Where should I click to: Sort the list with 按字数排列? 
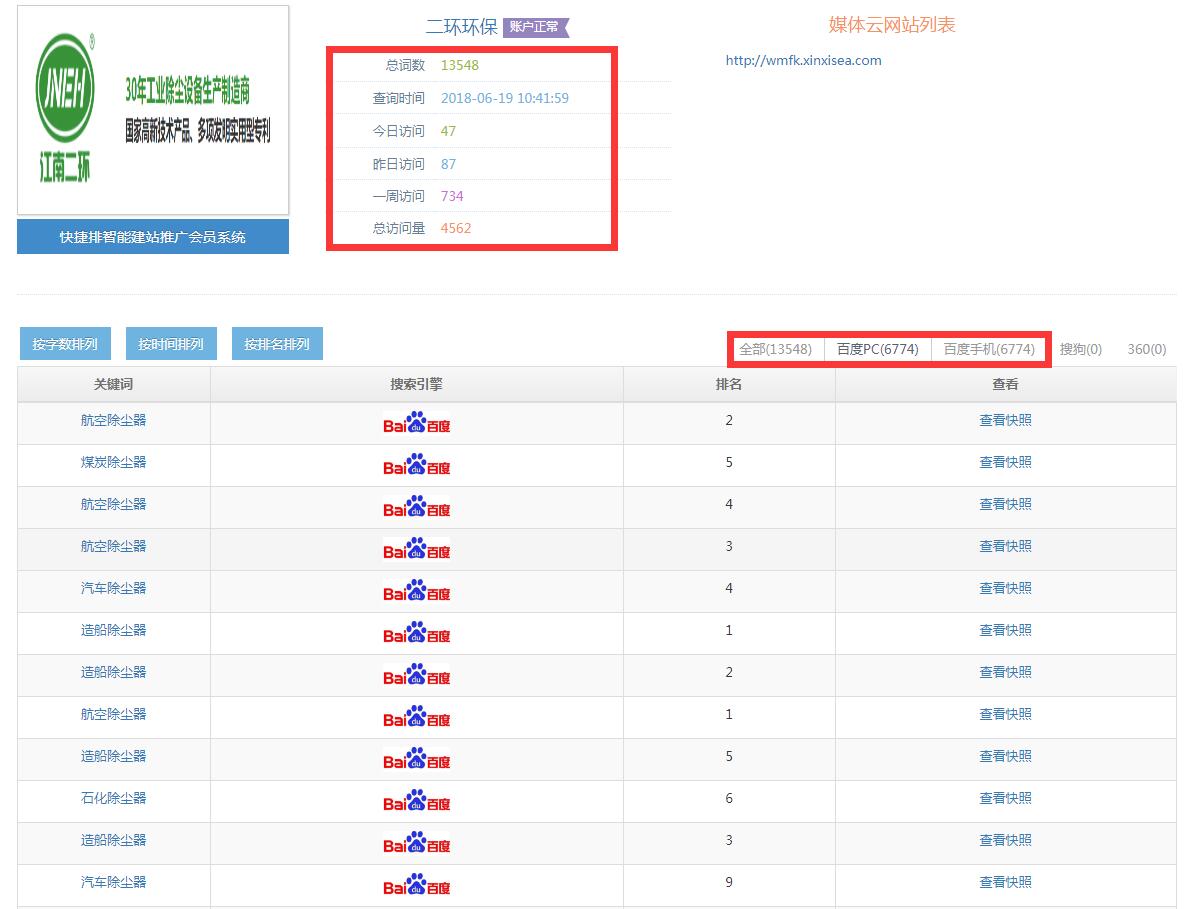click(x=65, y=344)
